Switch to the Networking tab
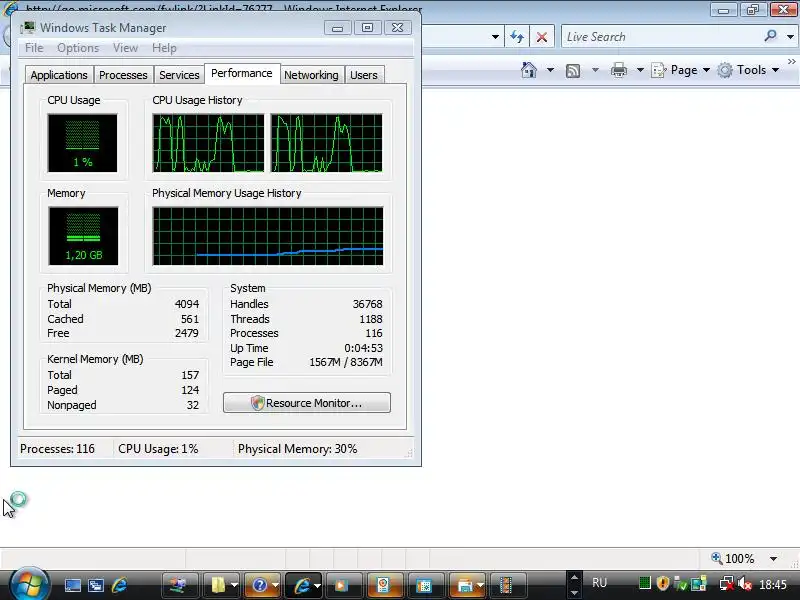Viewport: 800px width, 600px height. (x=311, y=75)
